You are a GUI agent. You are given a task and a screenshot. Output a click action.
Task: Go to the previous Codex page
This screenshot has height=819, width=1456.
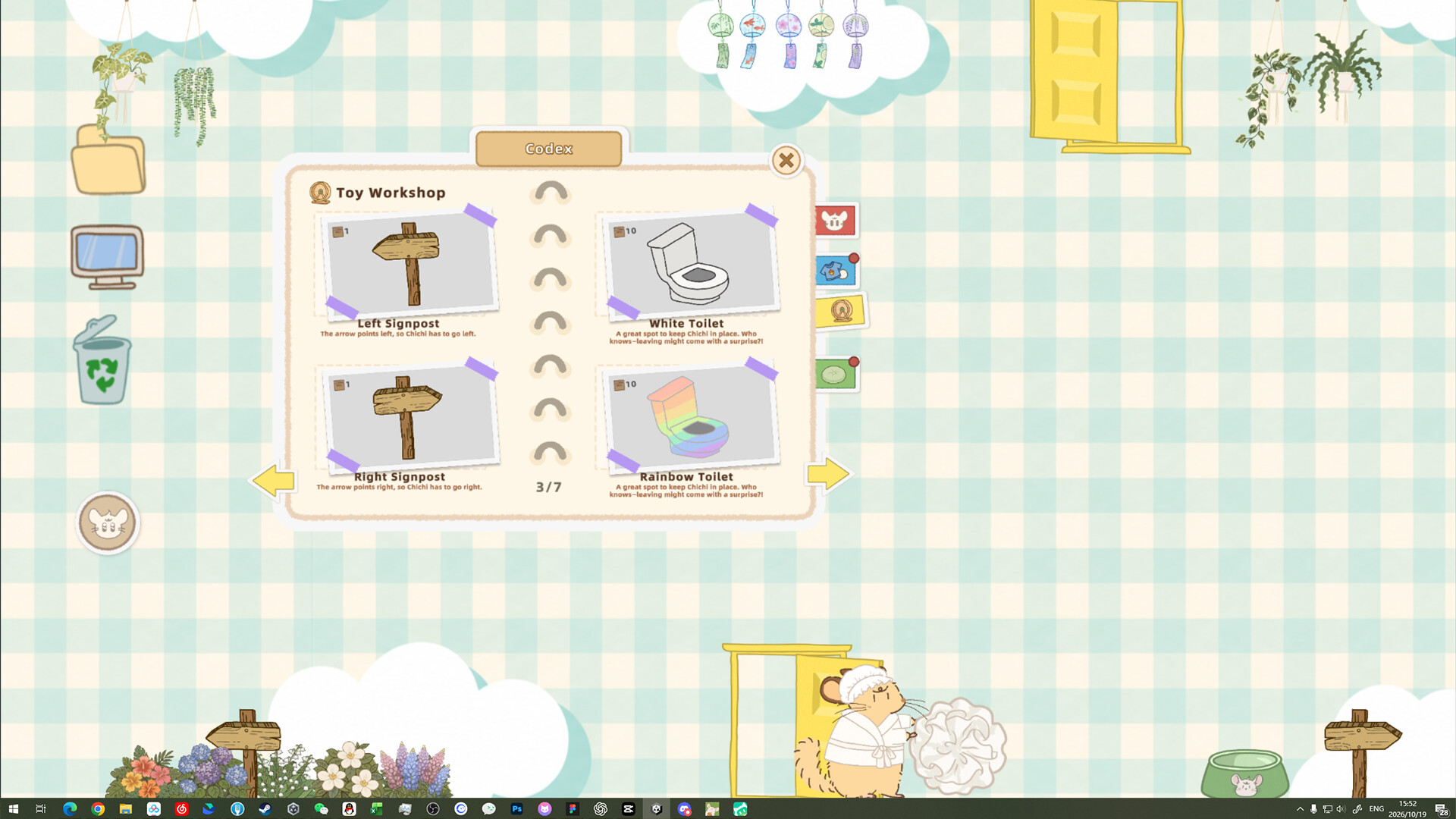coord(273,480)
